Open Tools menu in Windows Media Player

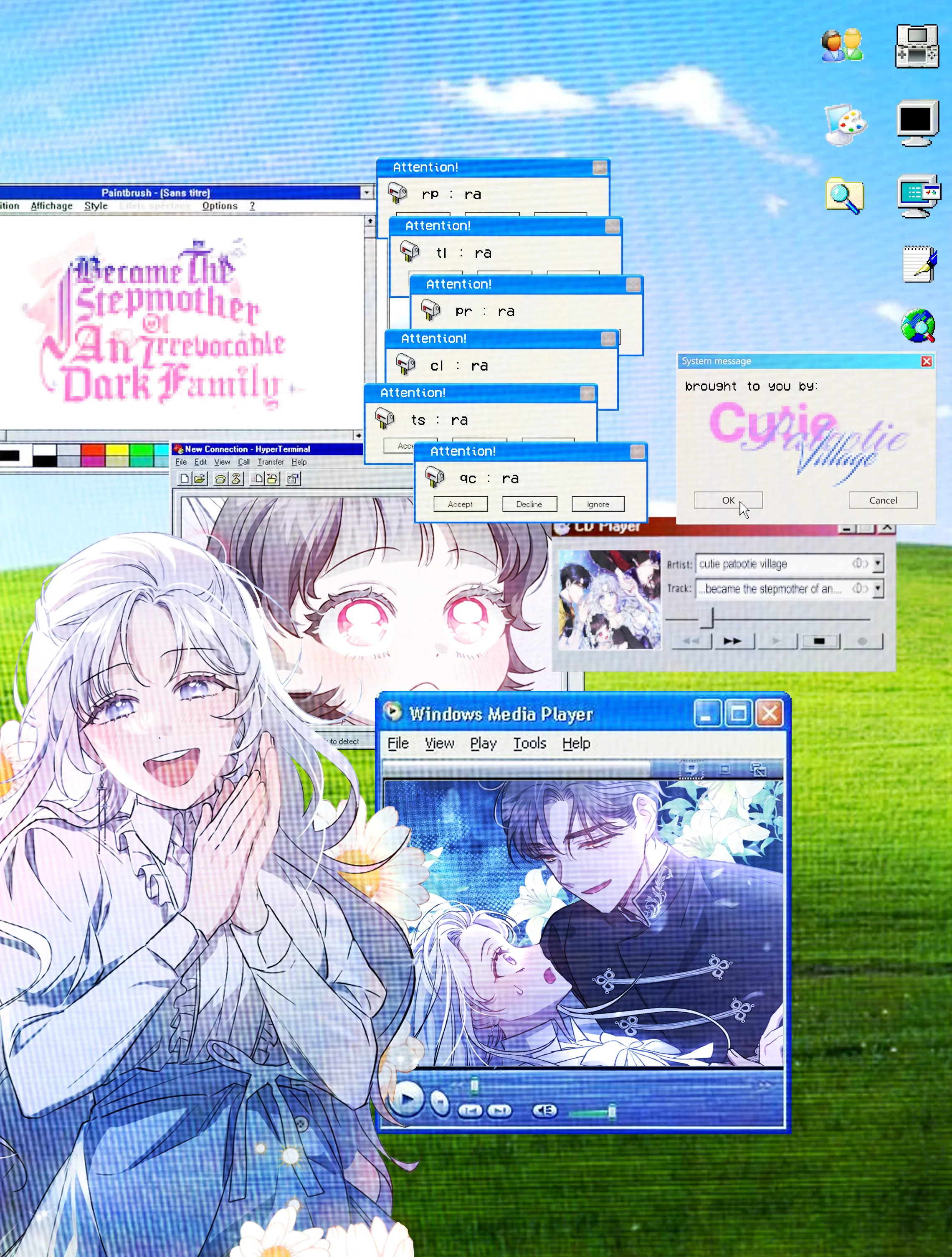529,743
